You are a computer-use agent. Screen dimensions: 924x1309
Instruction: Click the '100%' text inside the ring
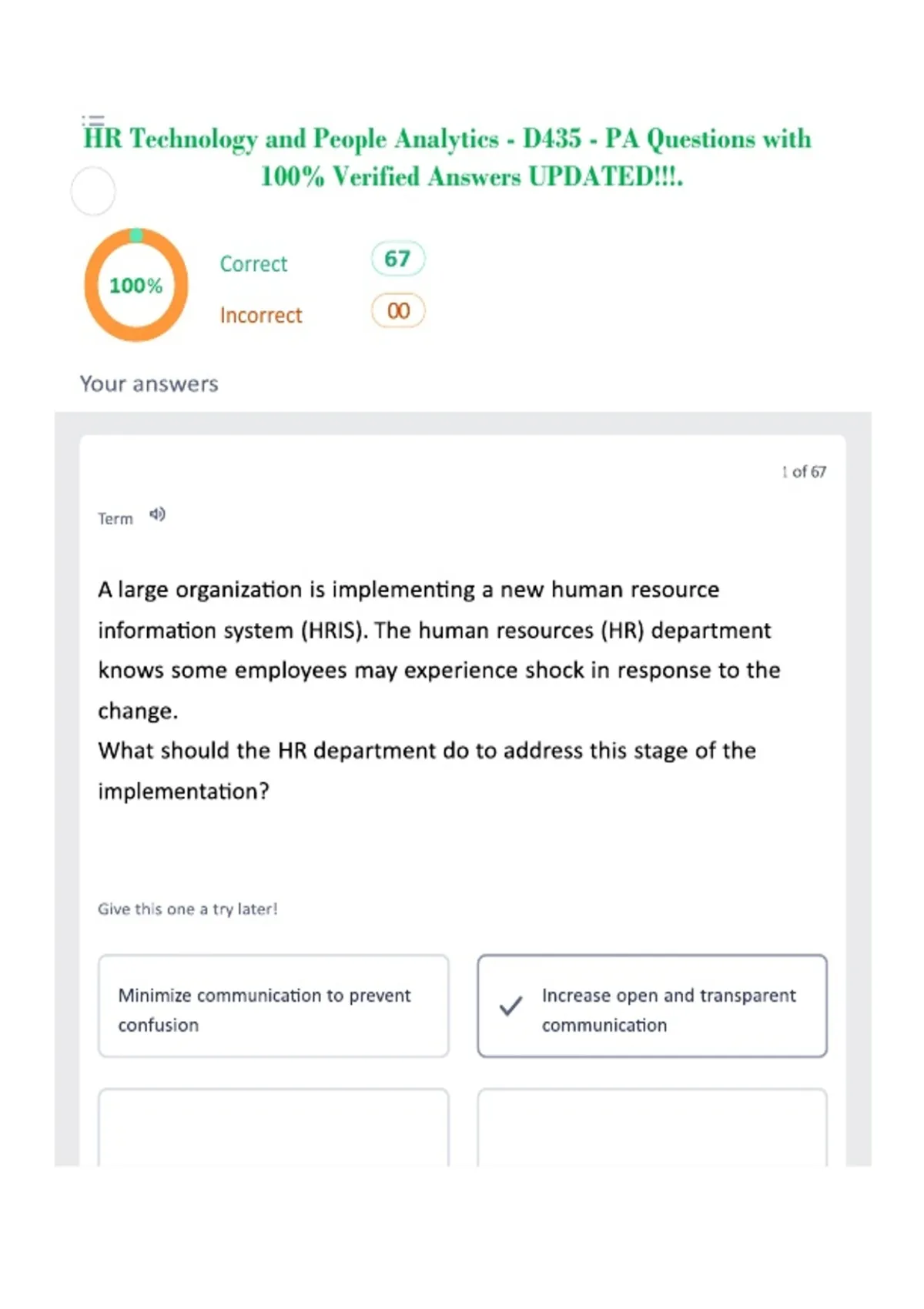click(136, 286)
